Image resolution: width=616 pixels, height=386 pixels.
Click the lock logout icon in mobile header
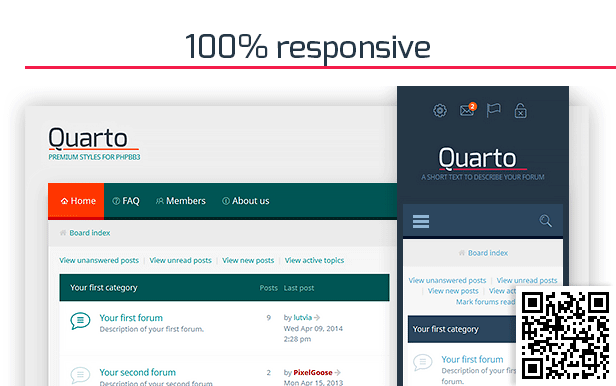[521, 111]
